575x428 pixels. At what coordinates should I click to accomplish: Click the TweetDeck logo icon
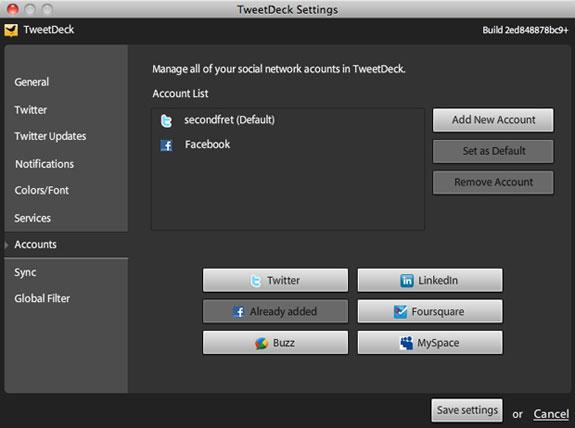point(11,30)
